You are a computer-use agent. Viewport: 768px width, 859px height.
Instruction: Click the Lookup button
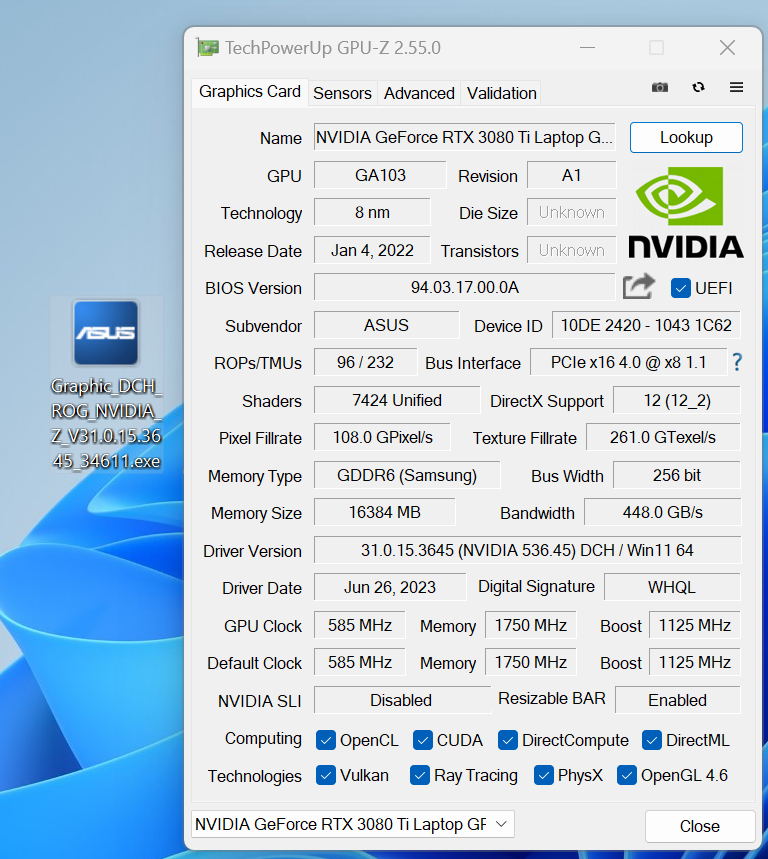(686, 137)
